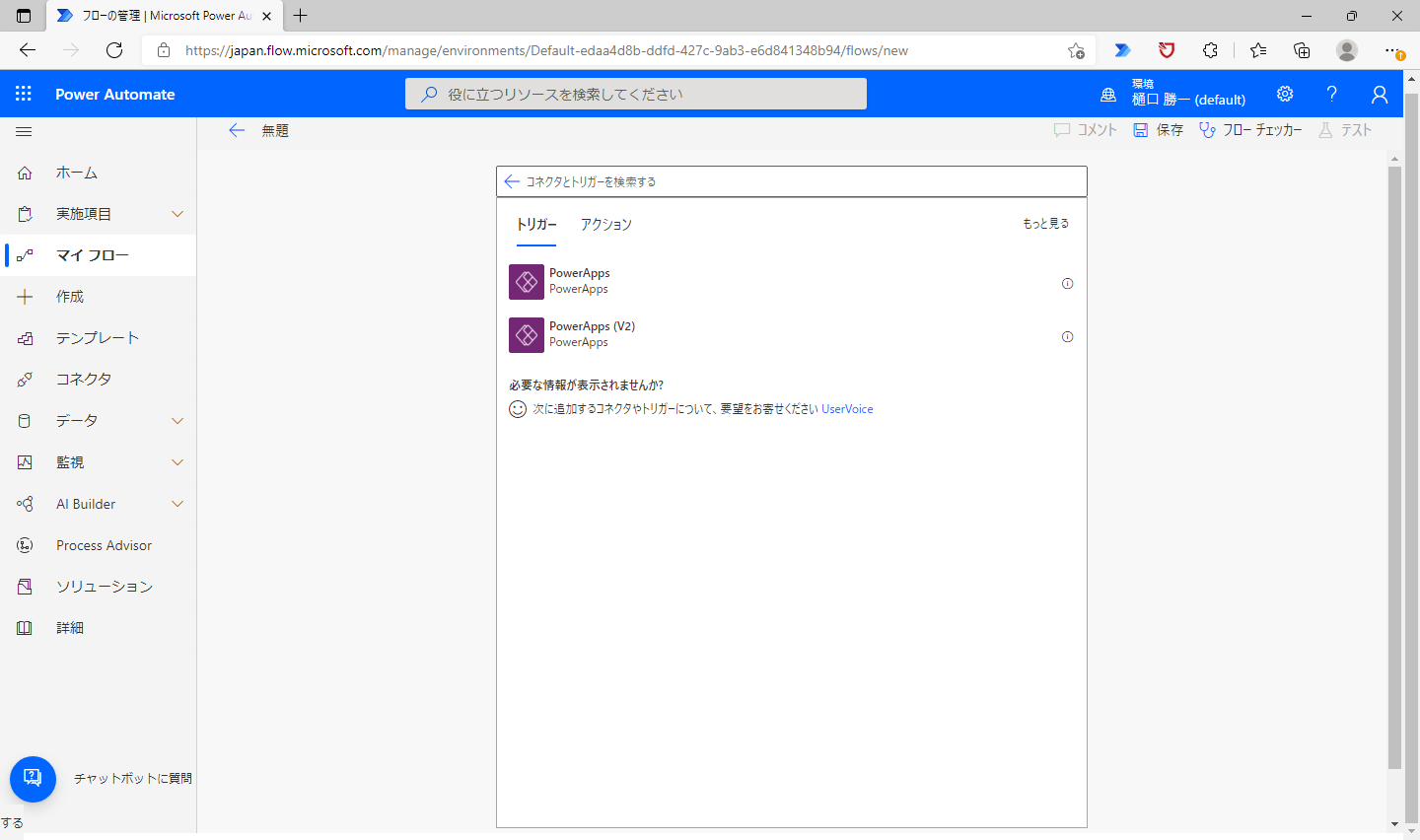Image resolution: width=1420 pixels, height=840 pixels.
Task: Reload the page in browser
Action: tap(114, 50)
